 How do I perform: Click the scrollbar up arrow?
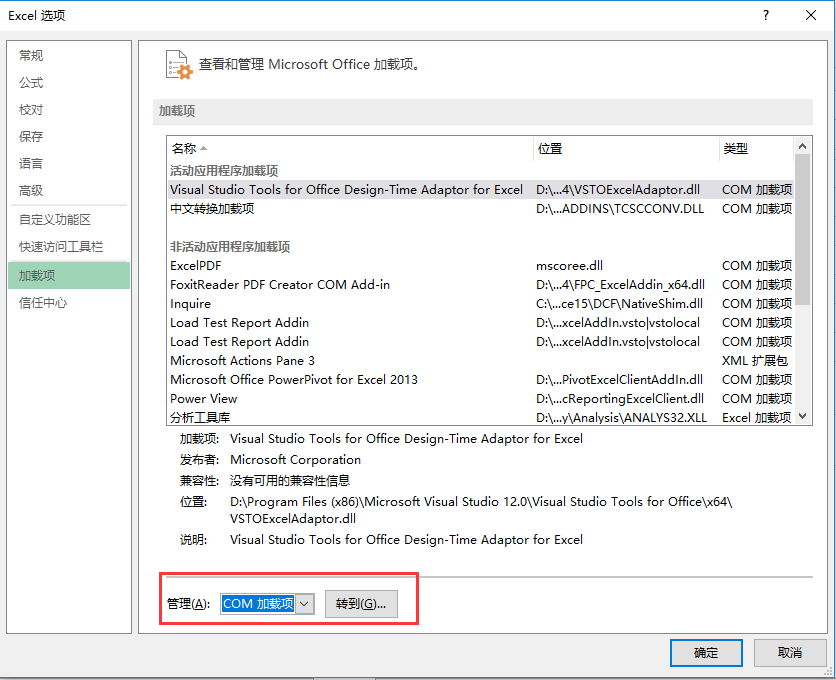tap(802, 145)
